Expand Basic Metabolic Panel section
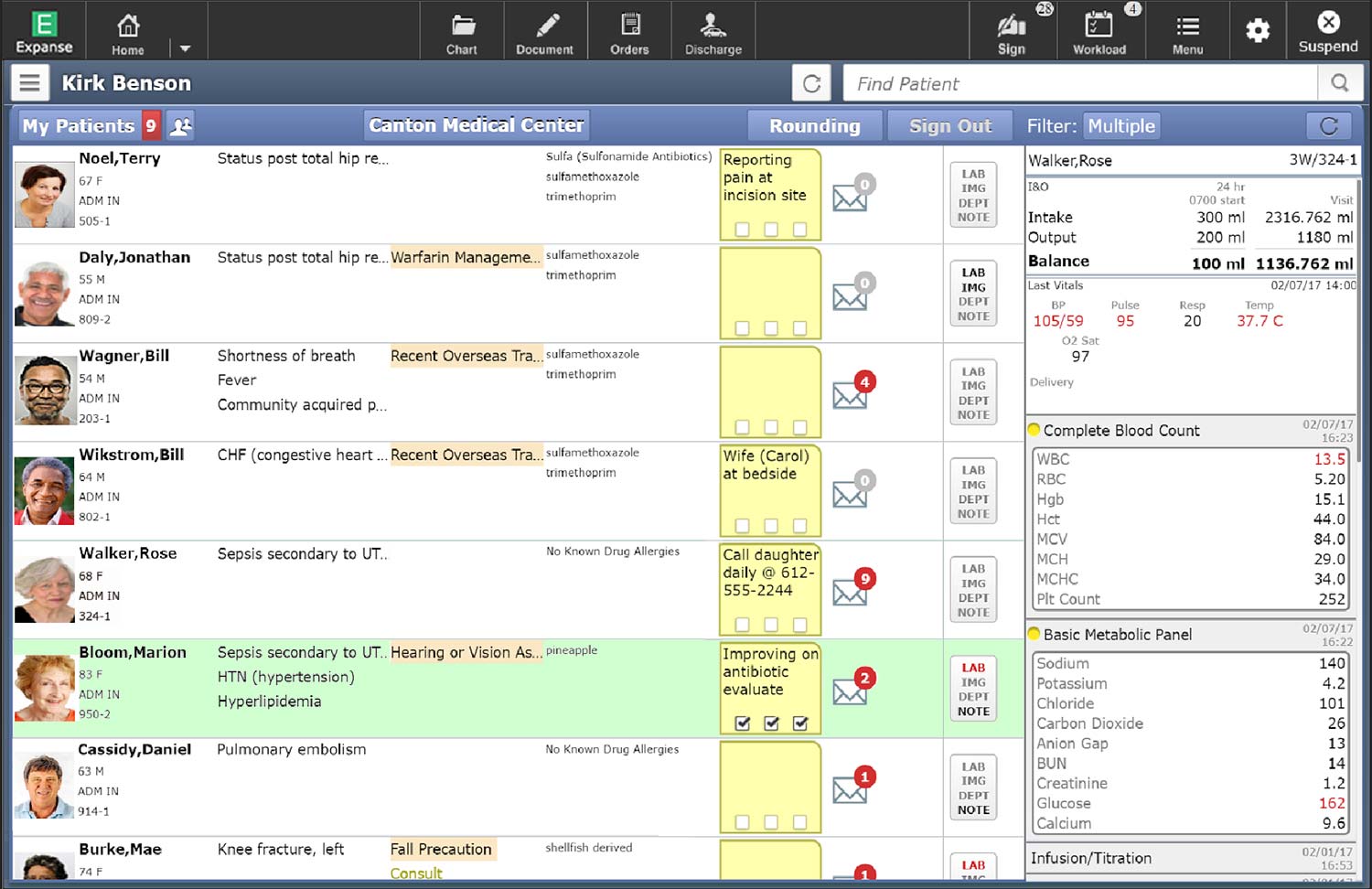 1191,634
